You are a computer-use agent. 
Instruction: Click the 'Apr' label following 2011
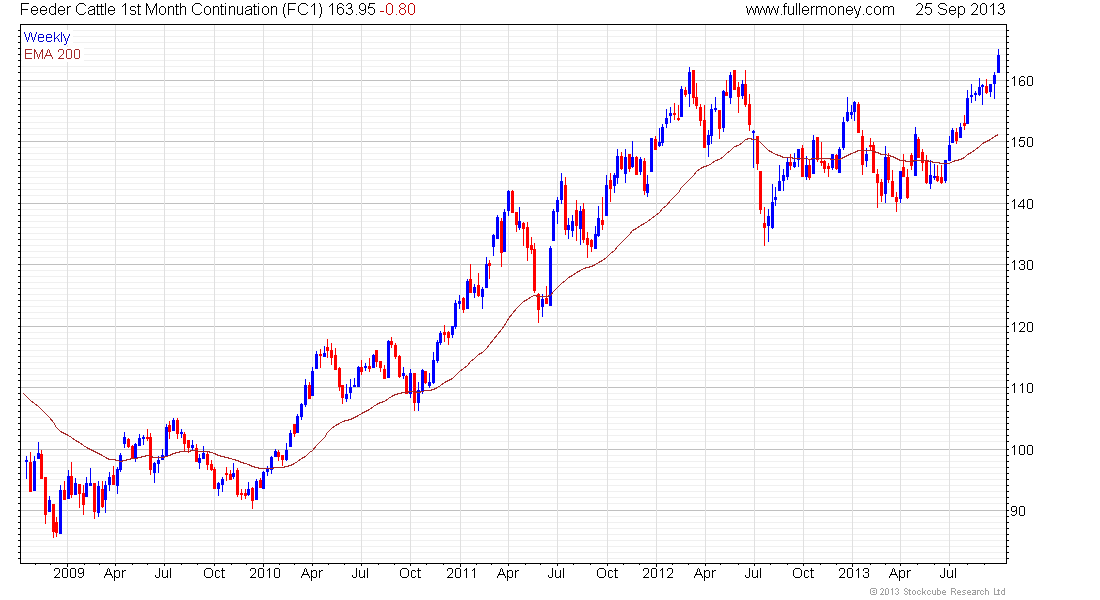[507, 573]
